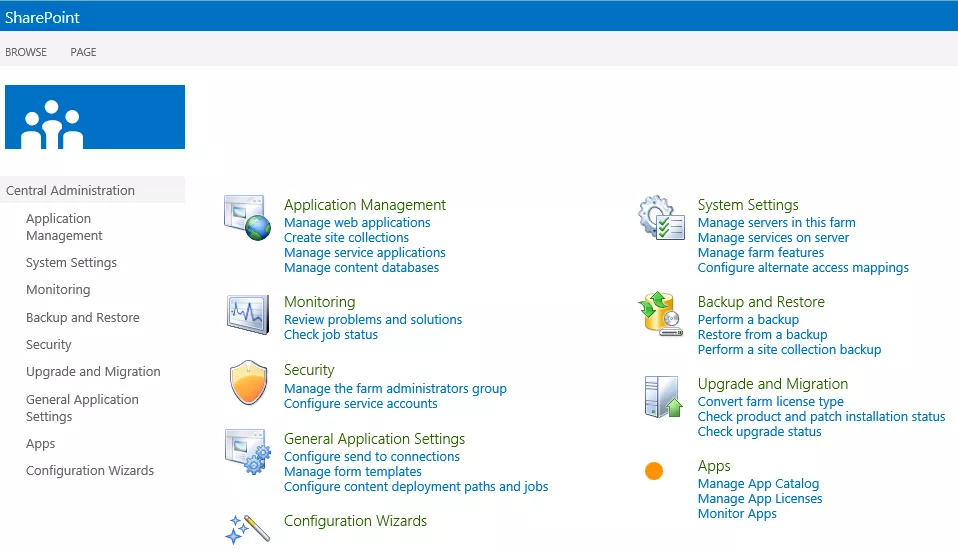Open Monitor Apps link
958x555 pixels.
click(737, 513)
